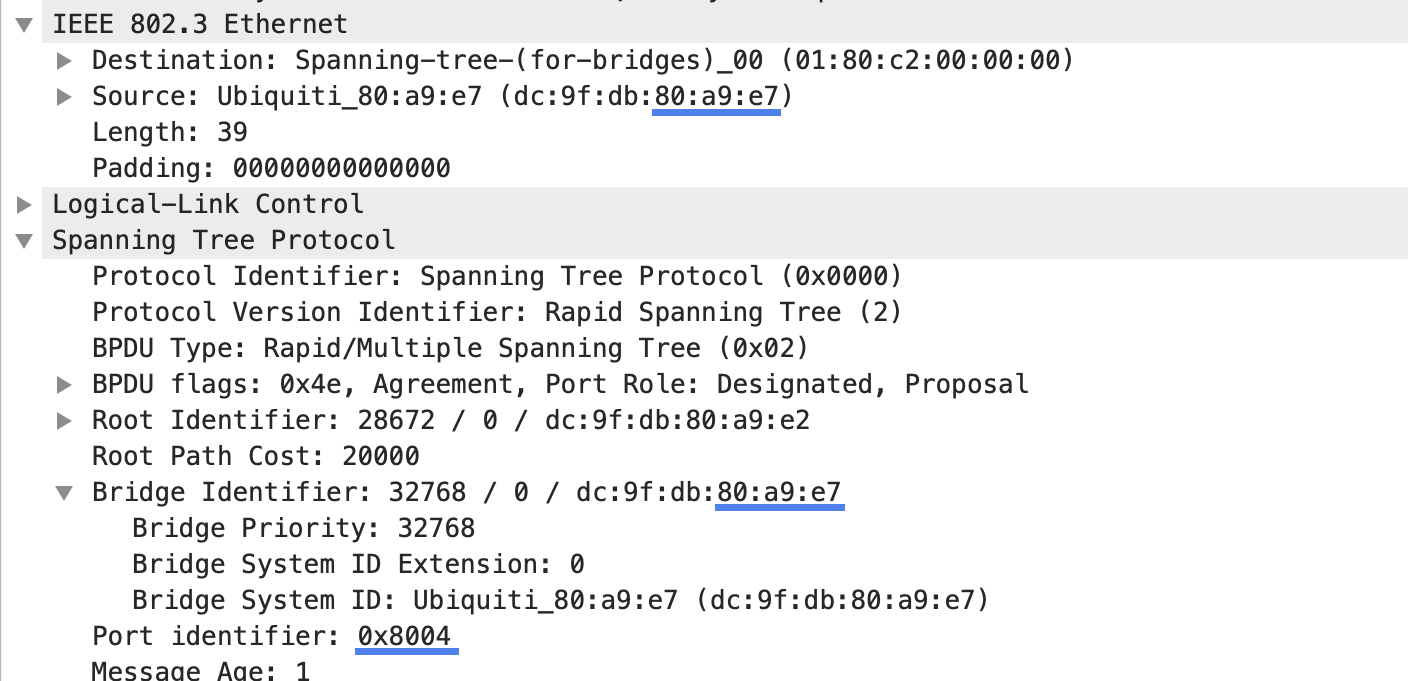Image resolution: width=1408 pixels, height=681 pixels.
Task: Select the Length: 39 row
Action: (725, 132)
